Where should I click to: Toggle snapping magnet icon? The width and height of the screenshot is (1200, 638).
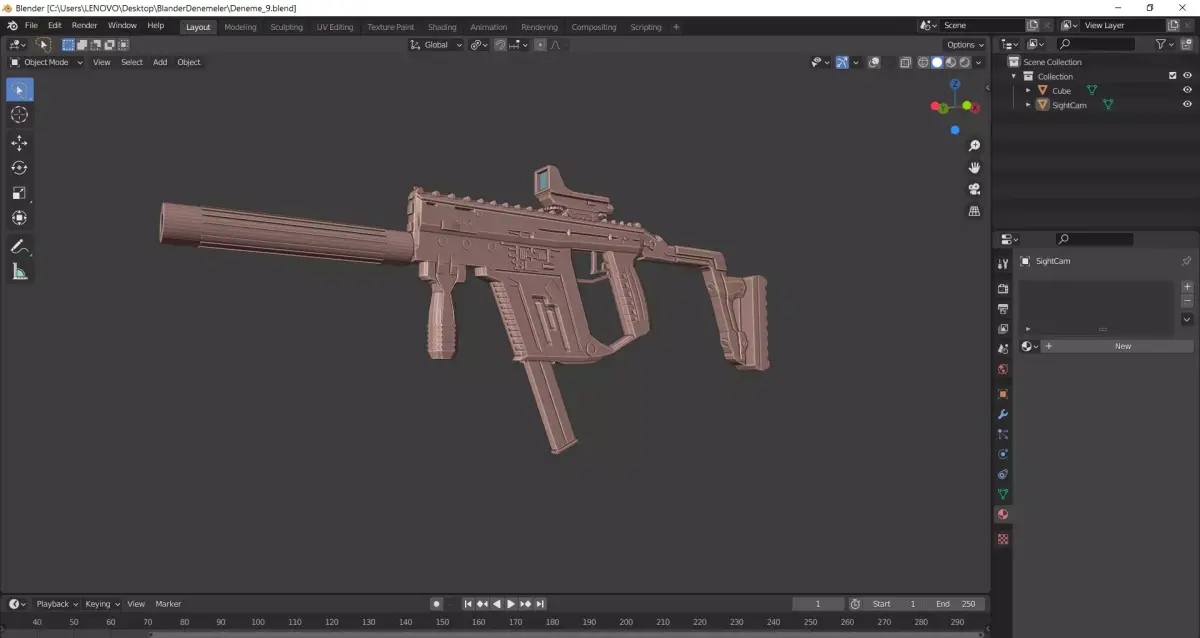click(x=500, y=45)
